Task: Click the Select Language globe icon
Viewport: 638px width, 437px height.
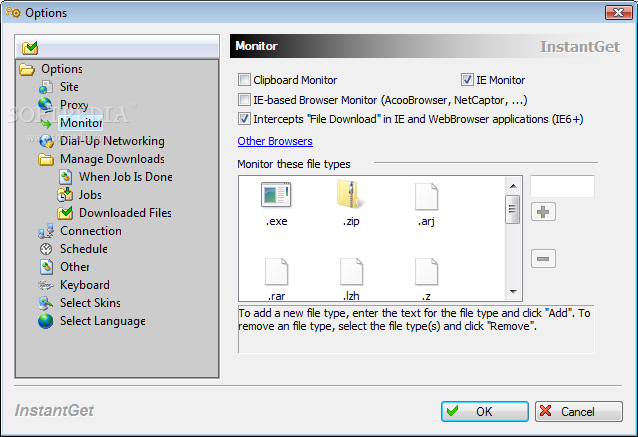Action: (x=46, y=321)
